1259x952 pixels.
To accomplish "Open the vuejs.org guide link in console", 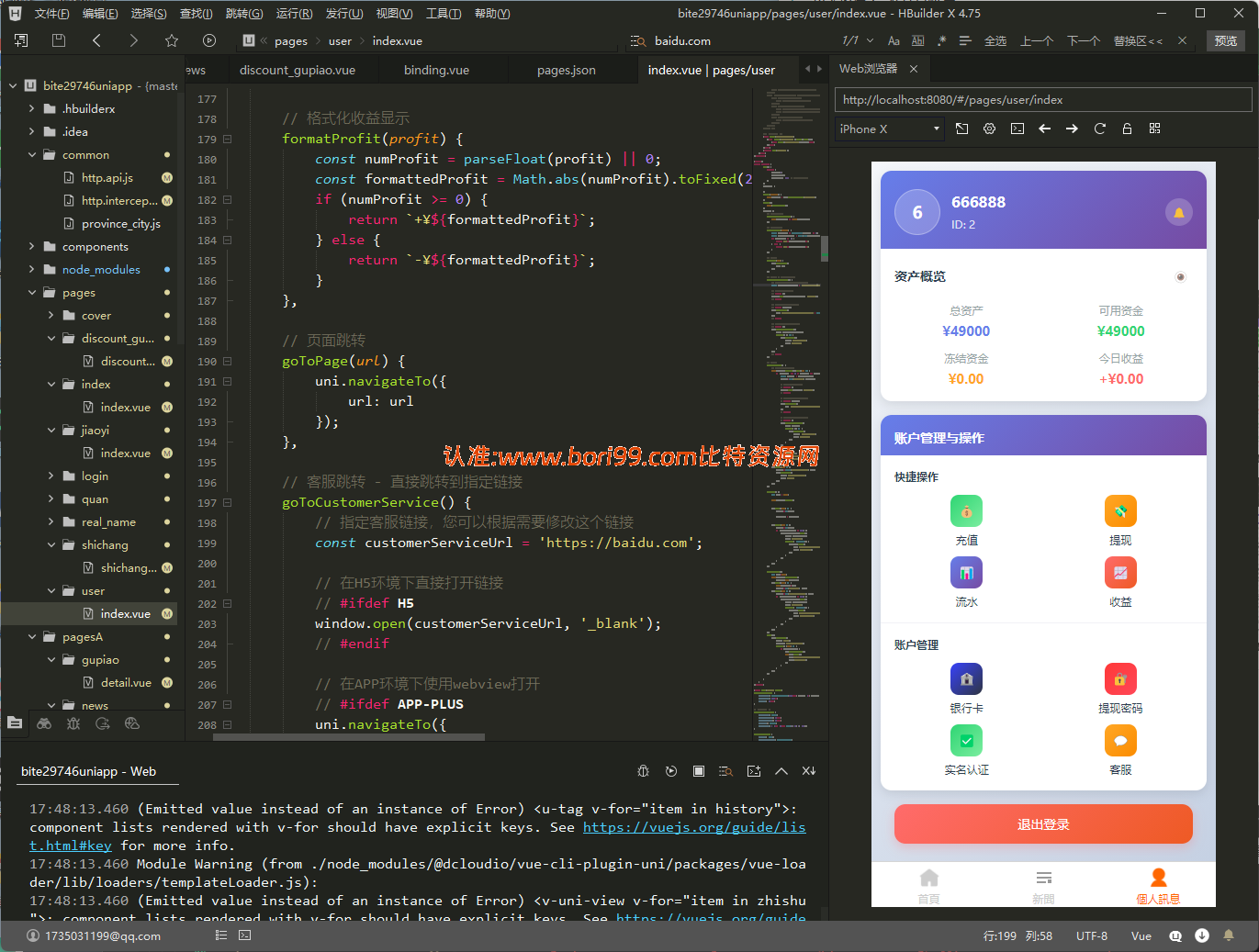I will pos(694,827).
